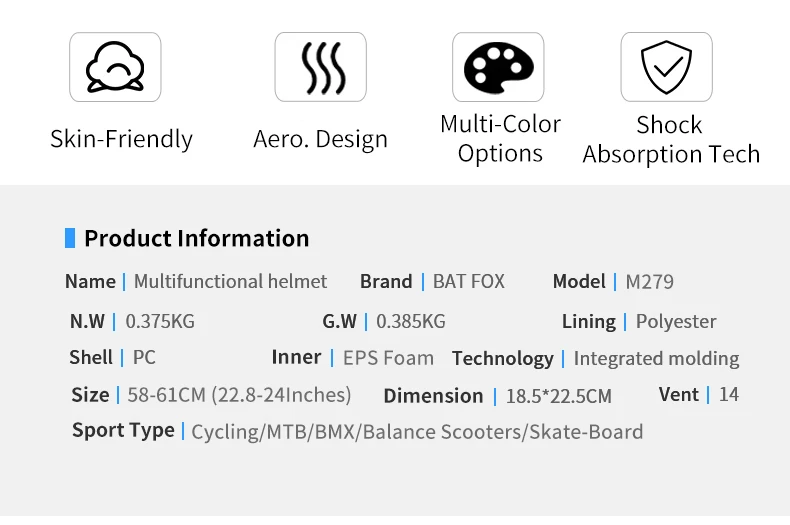Screen dimensions: 790x525
Task: Select the 0.375KG net weight value
Action: tap(160, 322)
